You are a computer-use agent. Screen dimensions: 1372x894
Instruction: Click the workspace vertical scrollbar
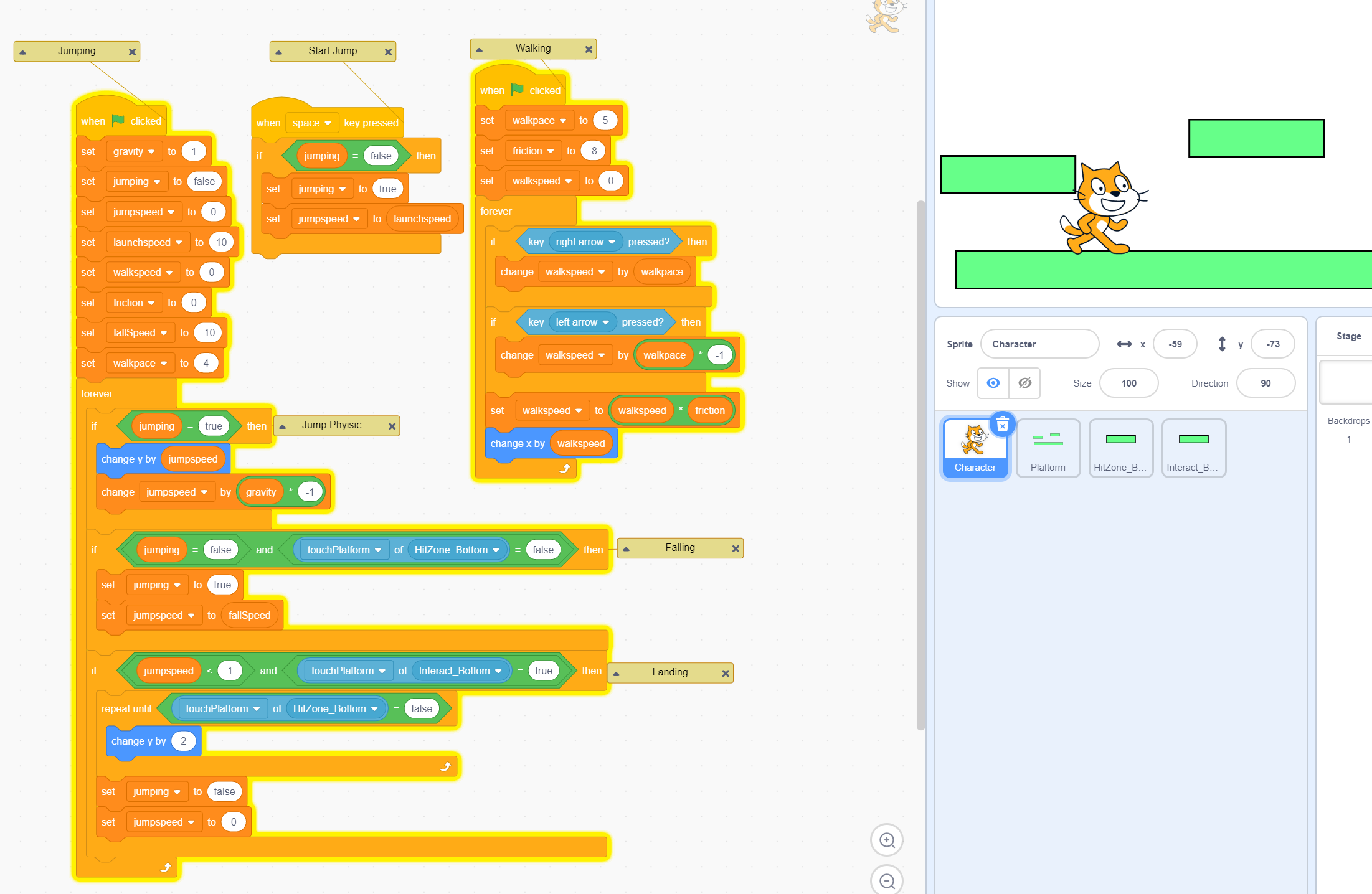click(920, 464)
